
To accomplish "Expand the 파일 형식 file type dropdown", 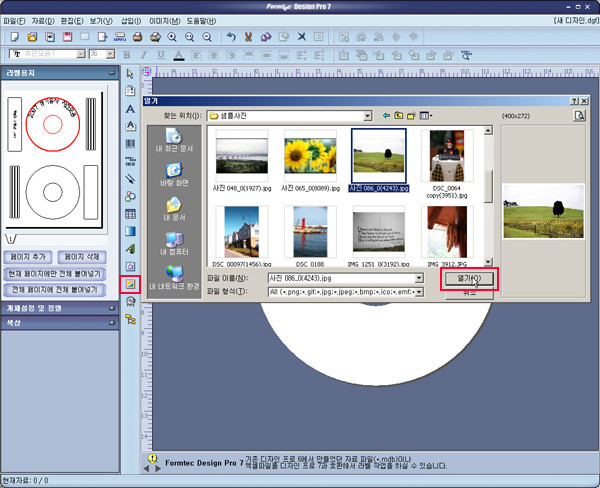I will tap(419, 292).
